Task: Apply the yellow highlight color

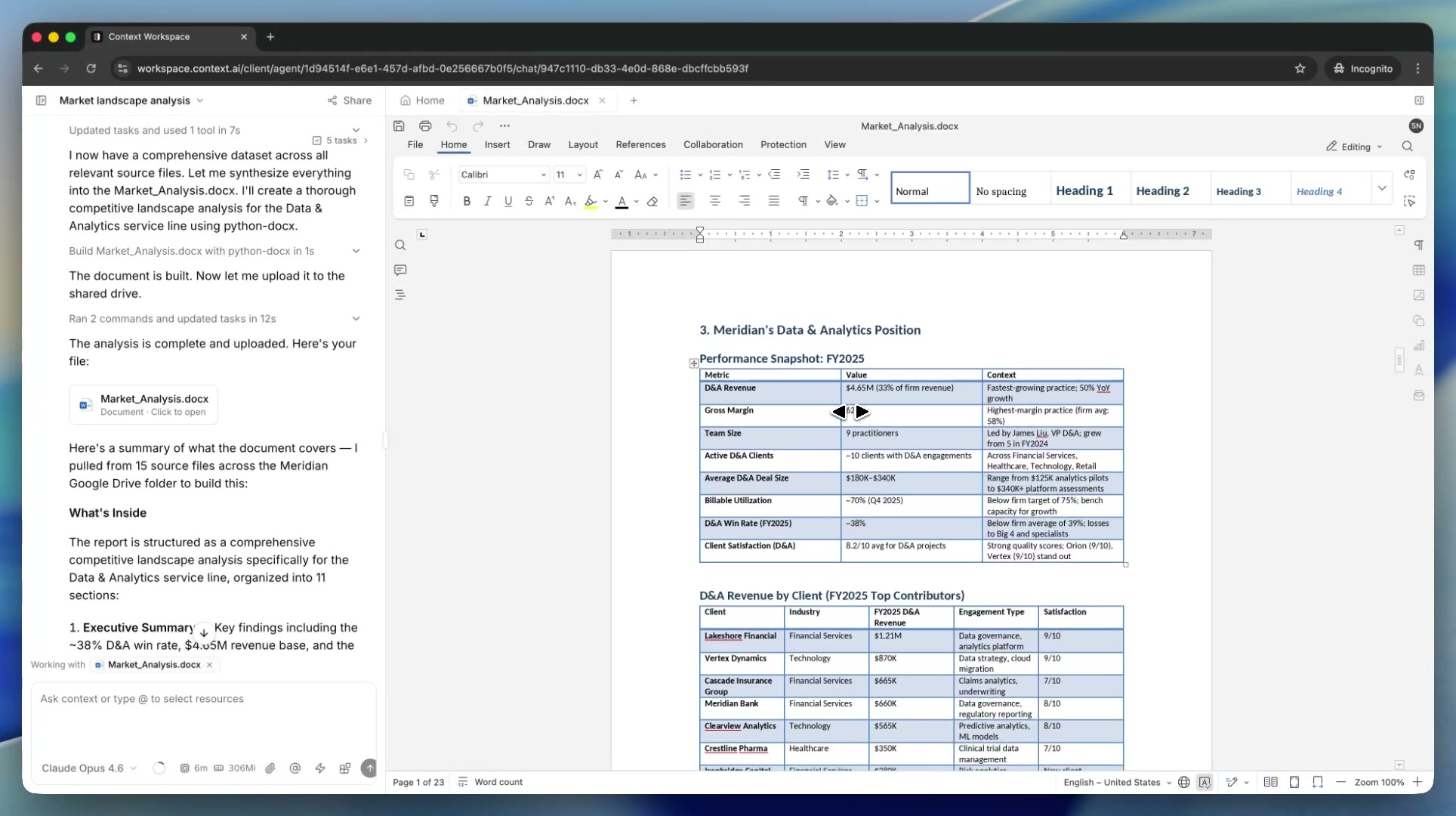Action: (x=591, y=201)
